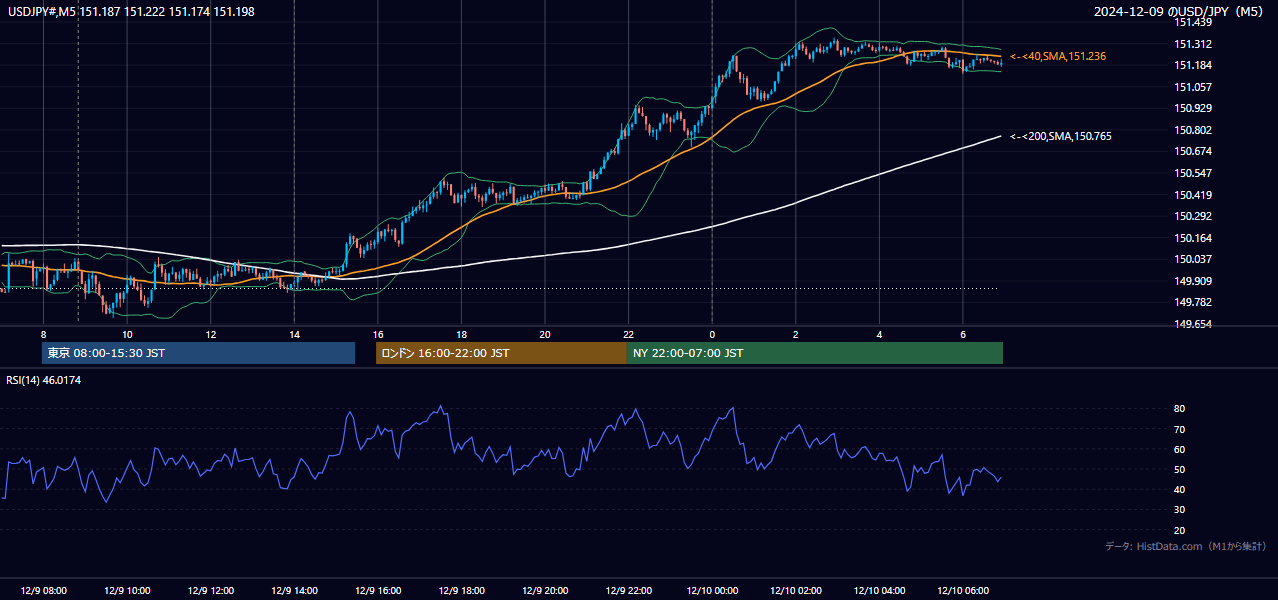Viewport: 1278px width, 600px height.
Task: Click price axis value 150.037
Action: pyautogui.click(x=1193, y=259)
